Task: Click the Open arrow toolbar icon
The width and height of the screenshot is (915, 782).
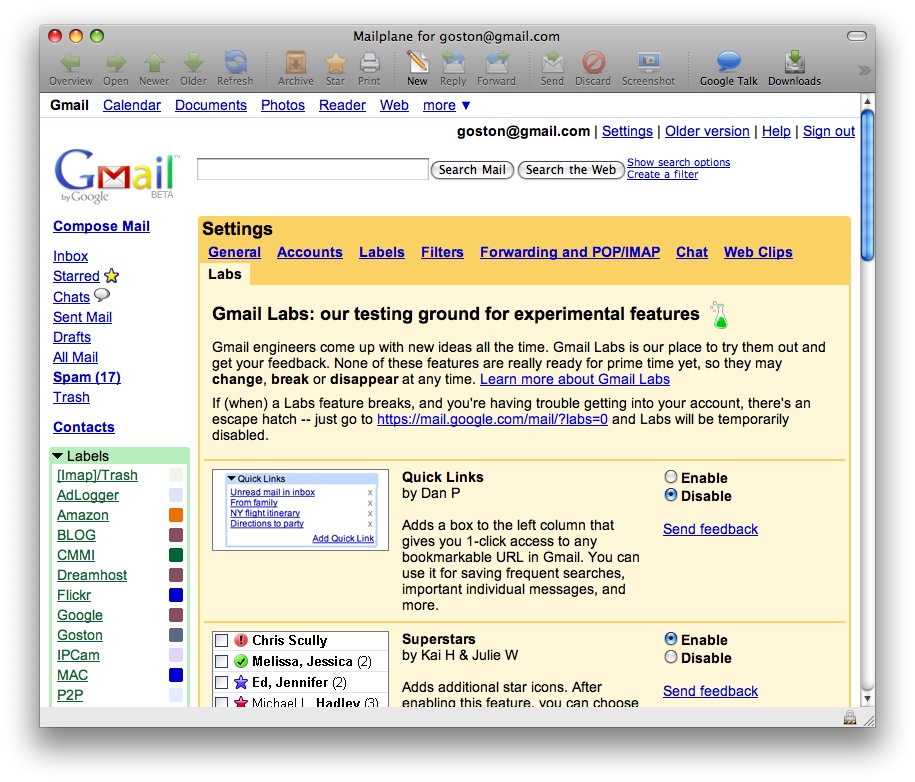Action: (116, 62)
